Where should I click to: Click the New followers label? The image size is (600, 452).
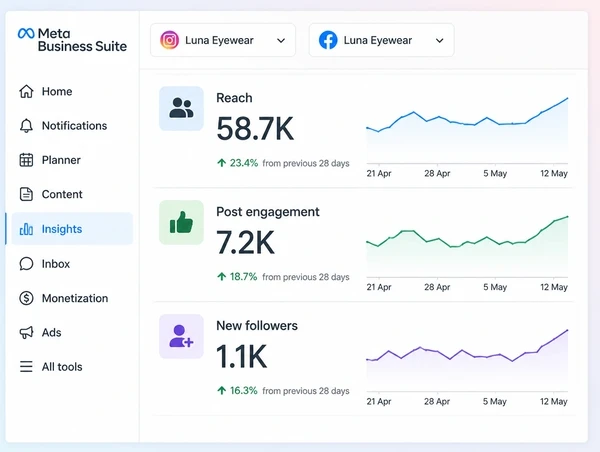(x=257, y=326)
